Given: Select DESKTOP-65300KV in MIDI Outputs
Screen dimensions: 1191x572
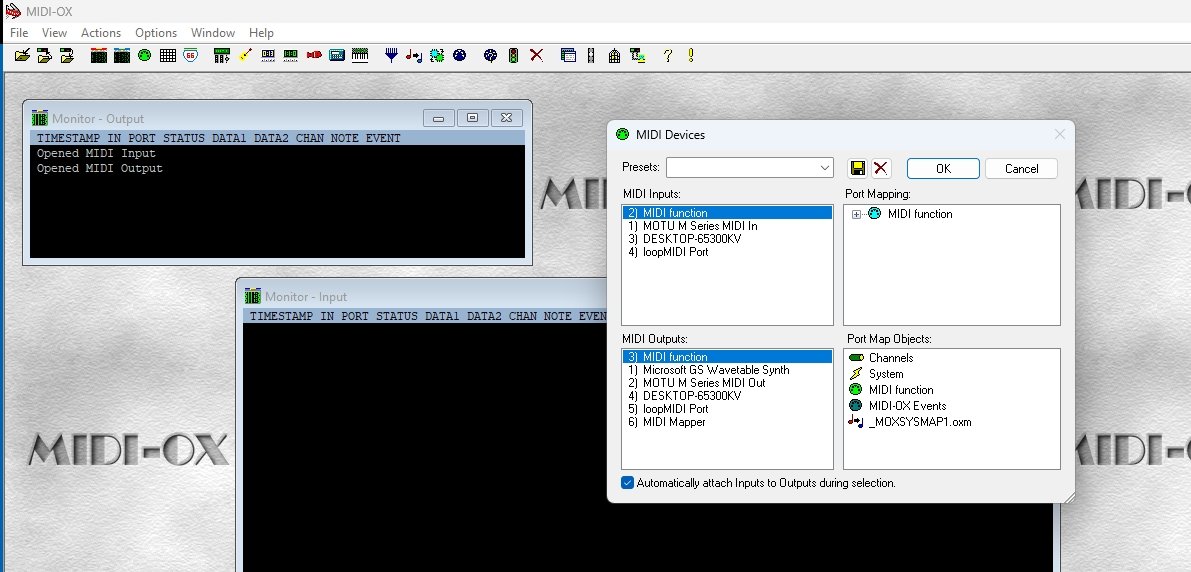Looking at the screenshot, I should (727, 396).
